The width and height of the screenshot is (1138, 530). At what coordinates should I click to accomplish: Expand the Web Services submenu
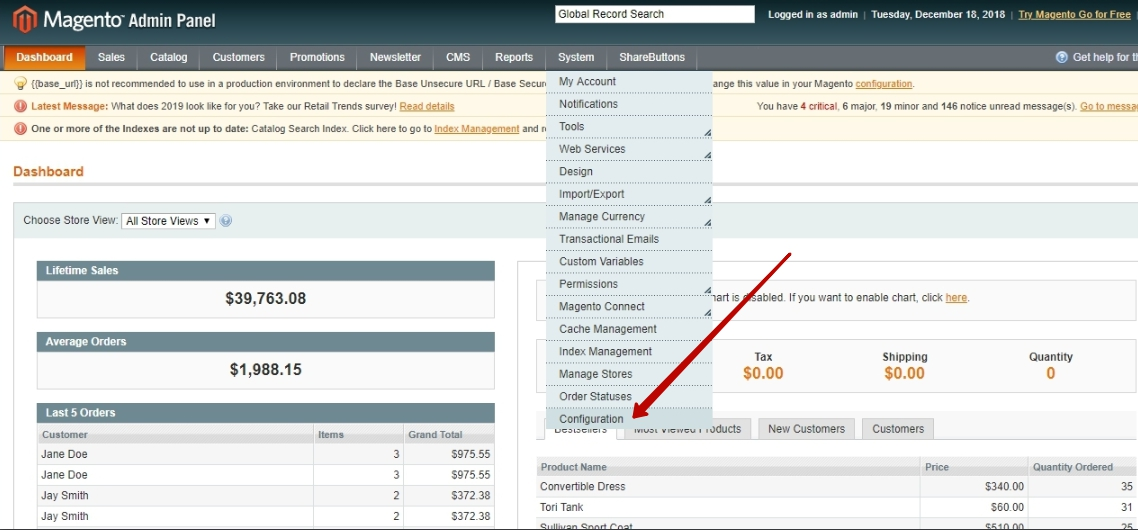pos(629,149)
